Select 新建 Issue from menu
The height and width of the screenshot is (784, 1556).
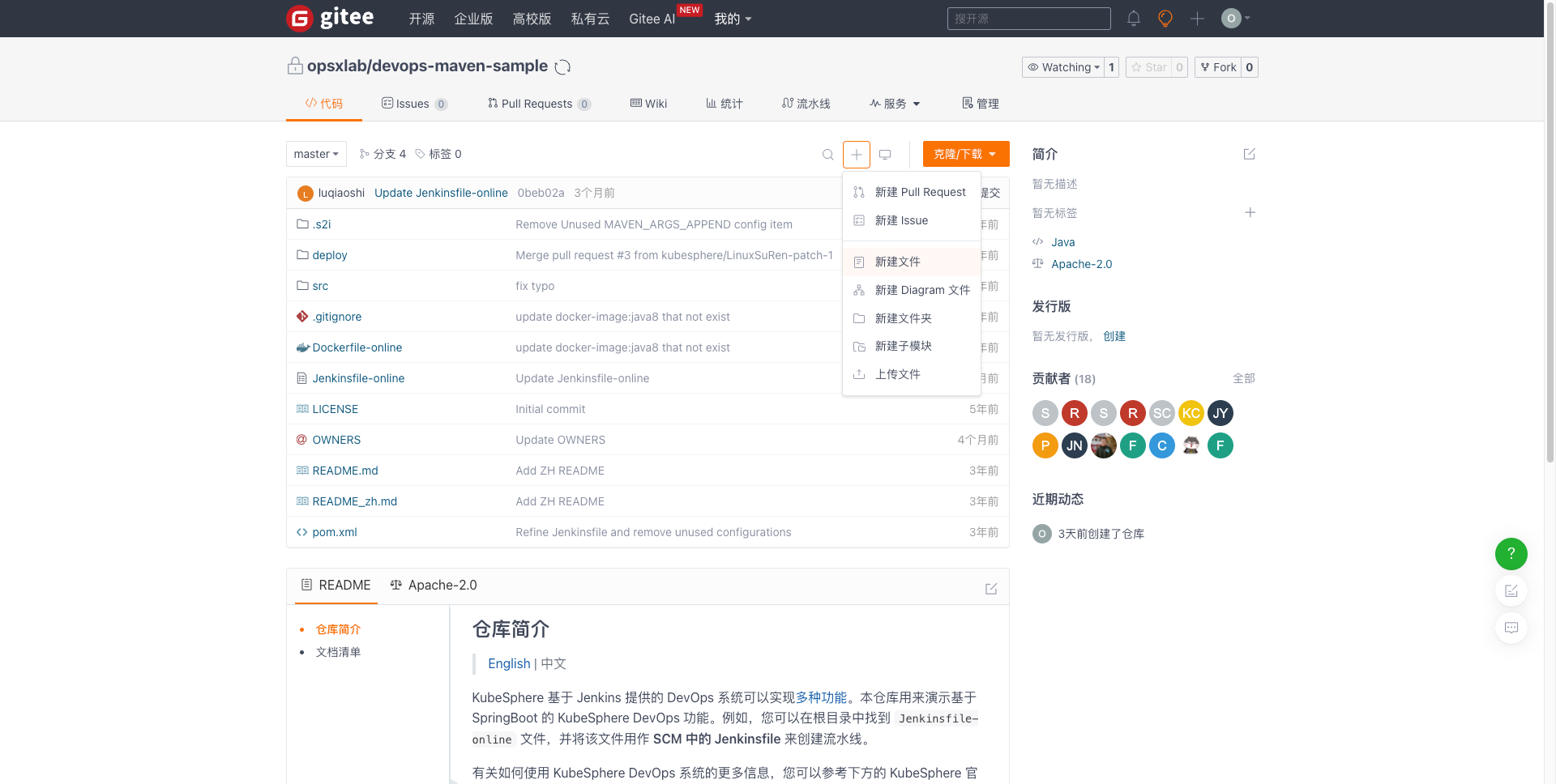(x=912, y=220)
